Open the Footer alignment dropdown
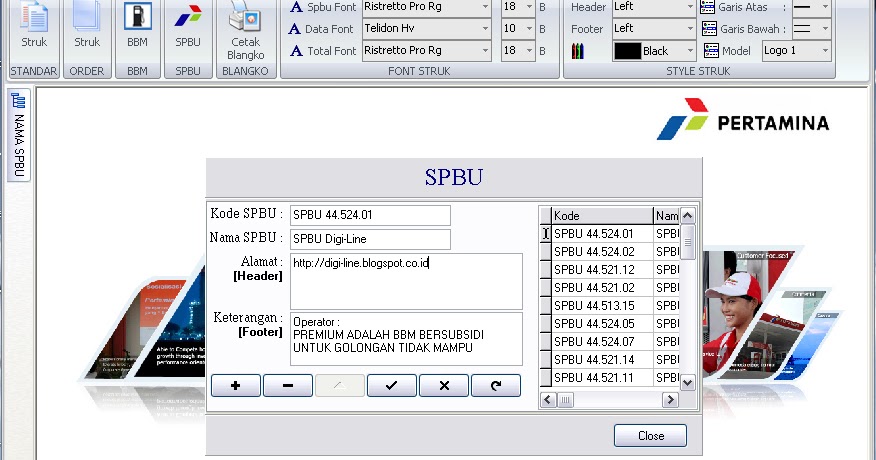The image size is (876, 460). pos(690,29)
